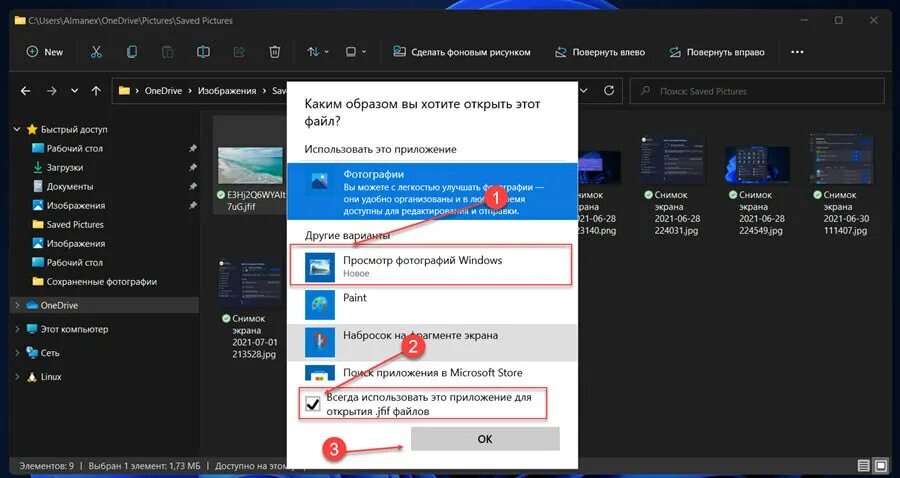Click the Linux penguin icon in sidebar

[32, 377]
